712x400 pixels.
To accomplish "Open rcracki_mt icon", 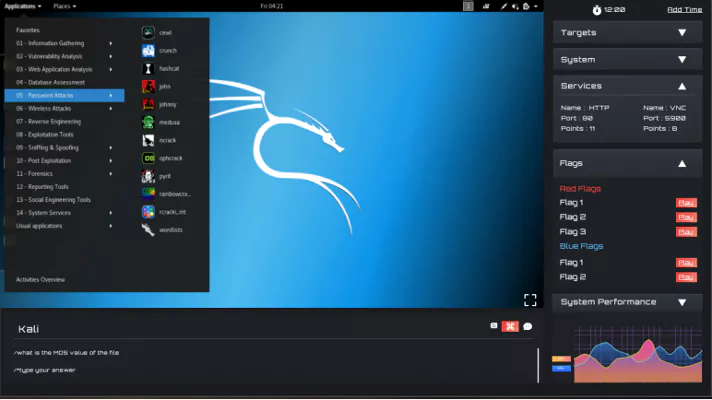I will (x=148, y=212).
